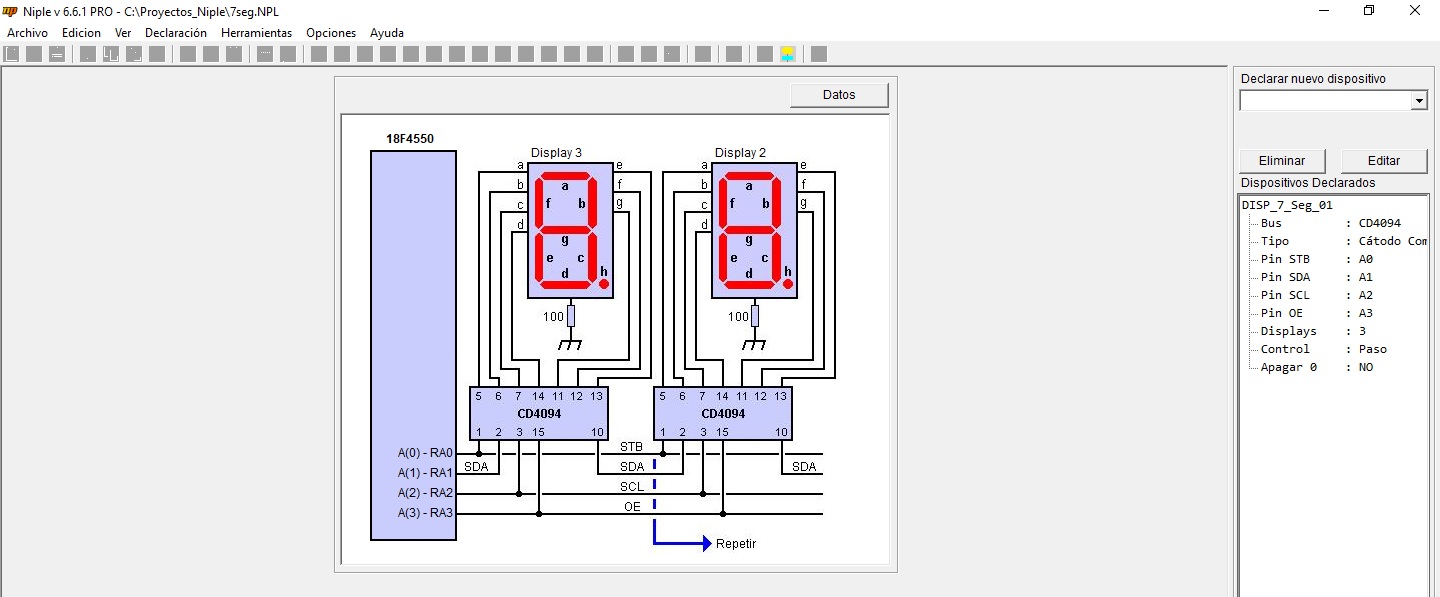Click the CD4094 chip under Display 2
Viewport: 1440px width, 597px height.
[723, 413]
